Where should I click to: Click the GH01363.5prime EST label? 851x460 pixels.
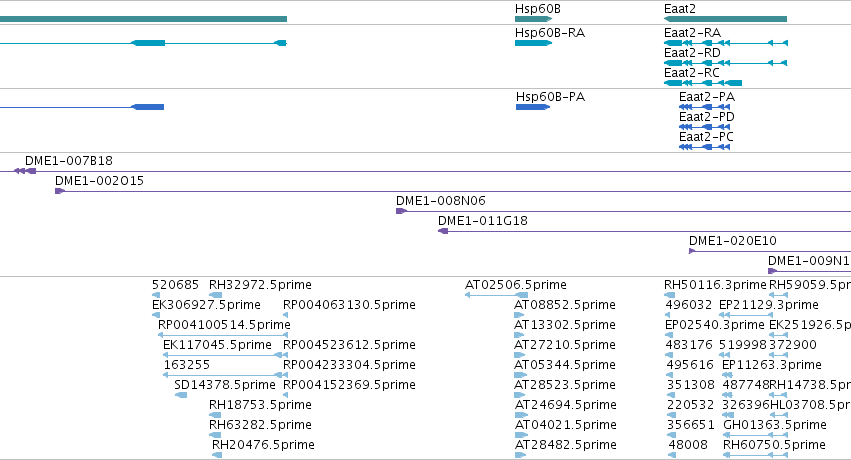(774, 425)
